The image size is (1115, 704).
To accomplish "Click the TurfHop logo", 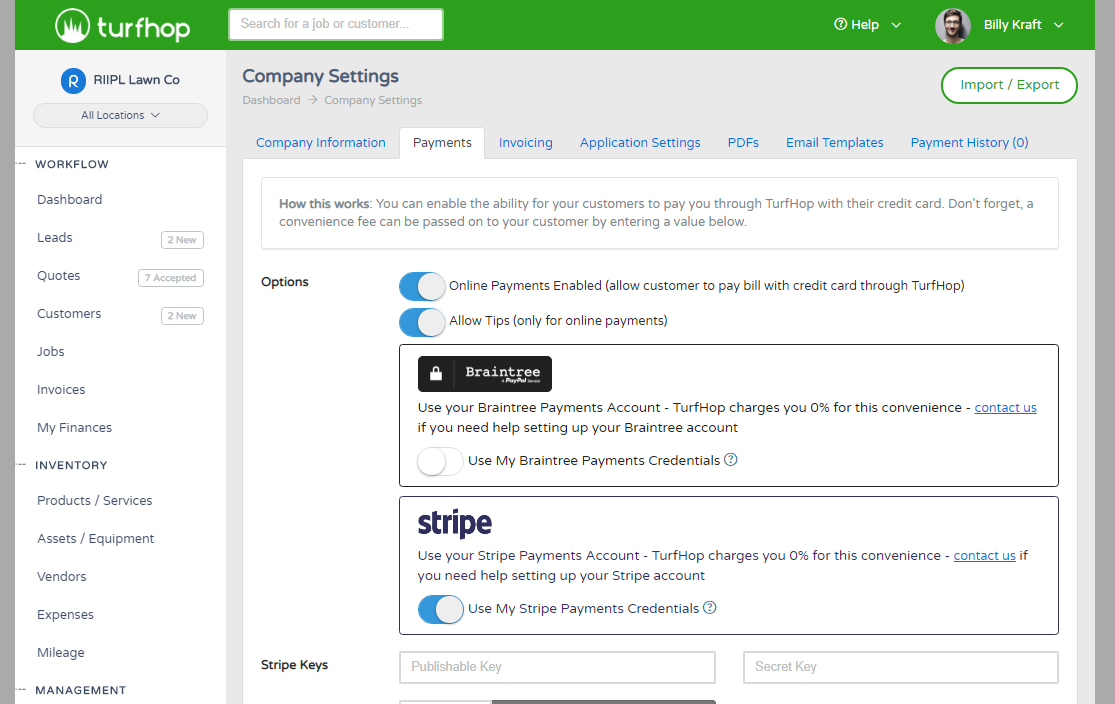I will pos(121,24).
